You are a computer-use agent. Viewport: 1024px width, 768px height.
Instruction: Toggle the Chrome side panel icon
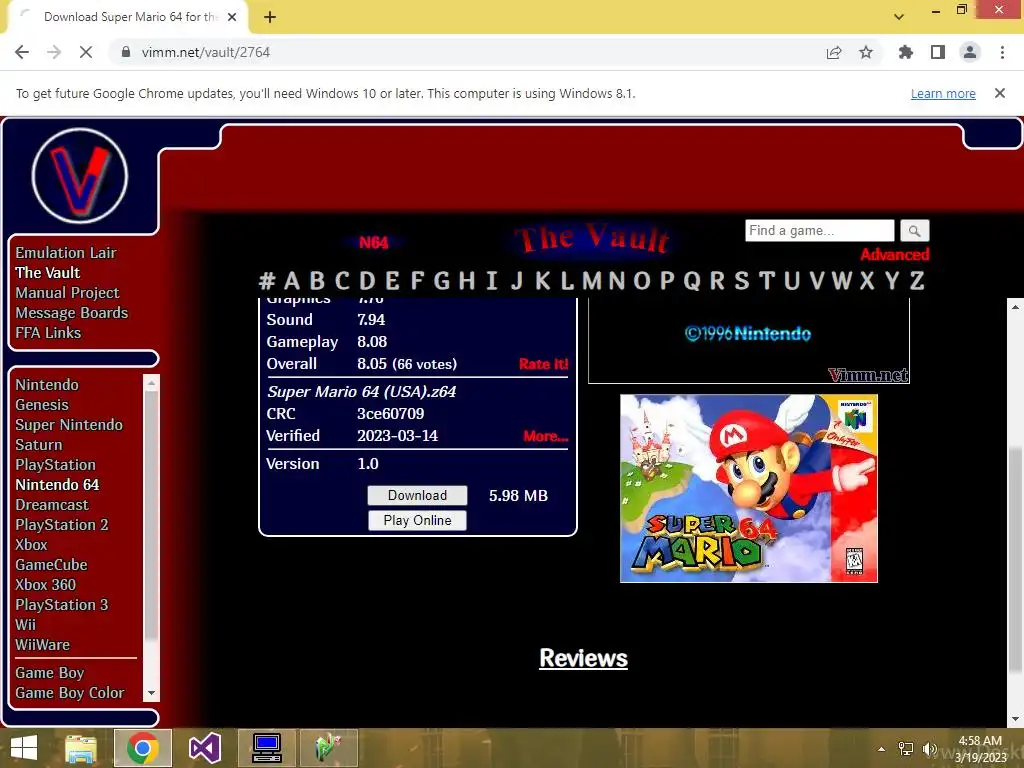(938, 52)
